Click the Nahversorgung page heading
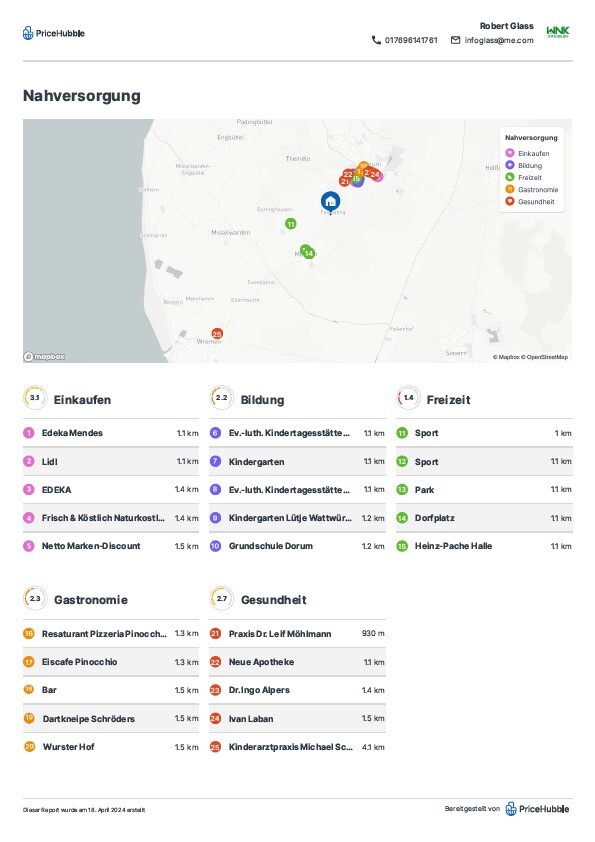The image size is (595, 842). [82, 96]
